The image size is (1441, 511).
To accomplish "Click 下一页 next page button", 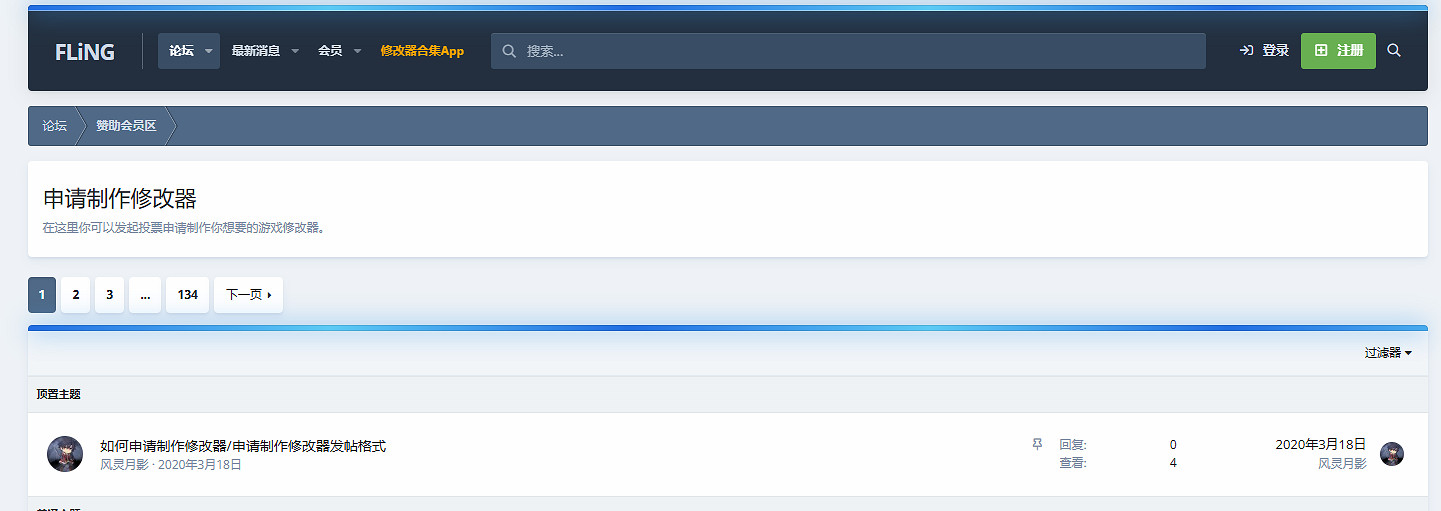I will click(248, 295).
